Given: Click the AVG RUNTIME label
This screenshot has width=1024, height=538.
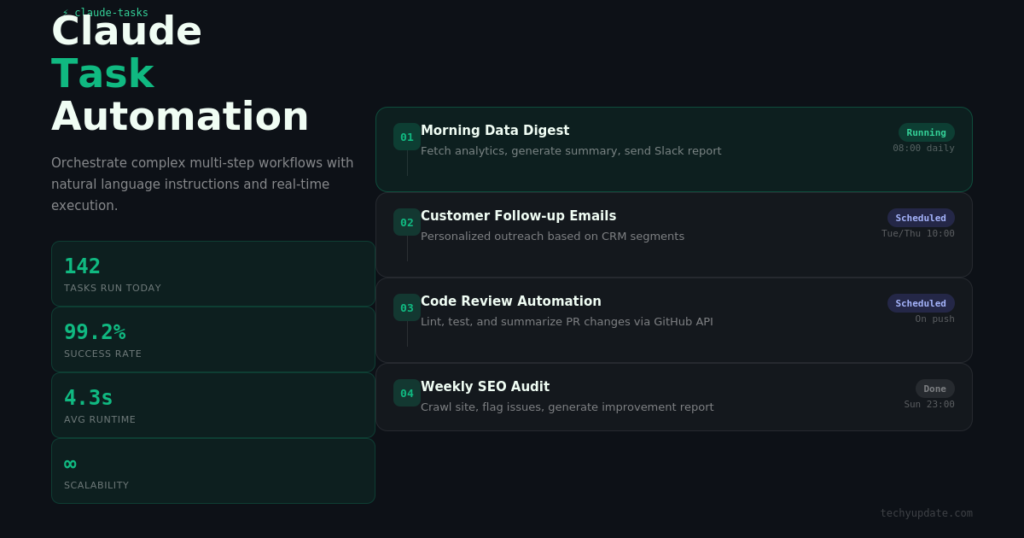Looking at the screenshot, I should 100,420.
